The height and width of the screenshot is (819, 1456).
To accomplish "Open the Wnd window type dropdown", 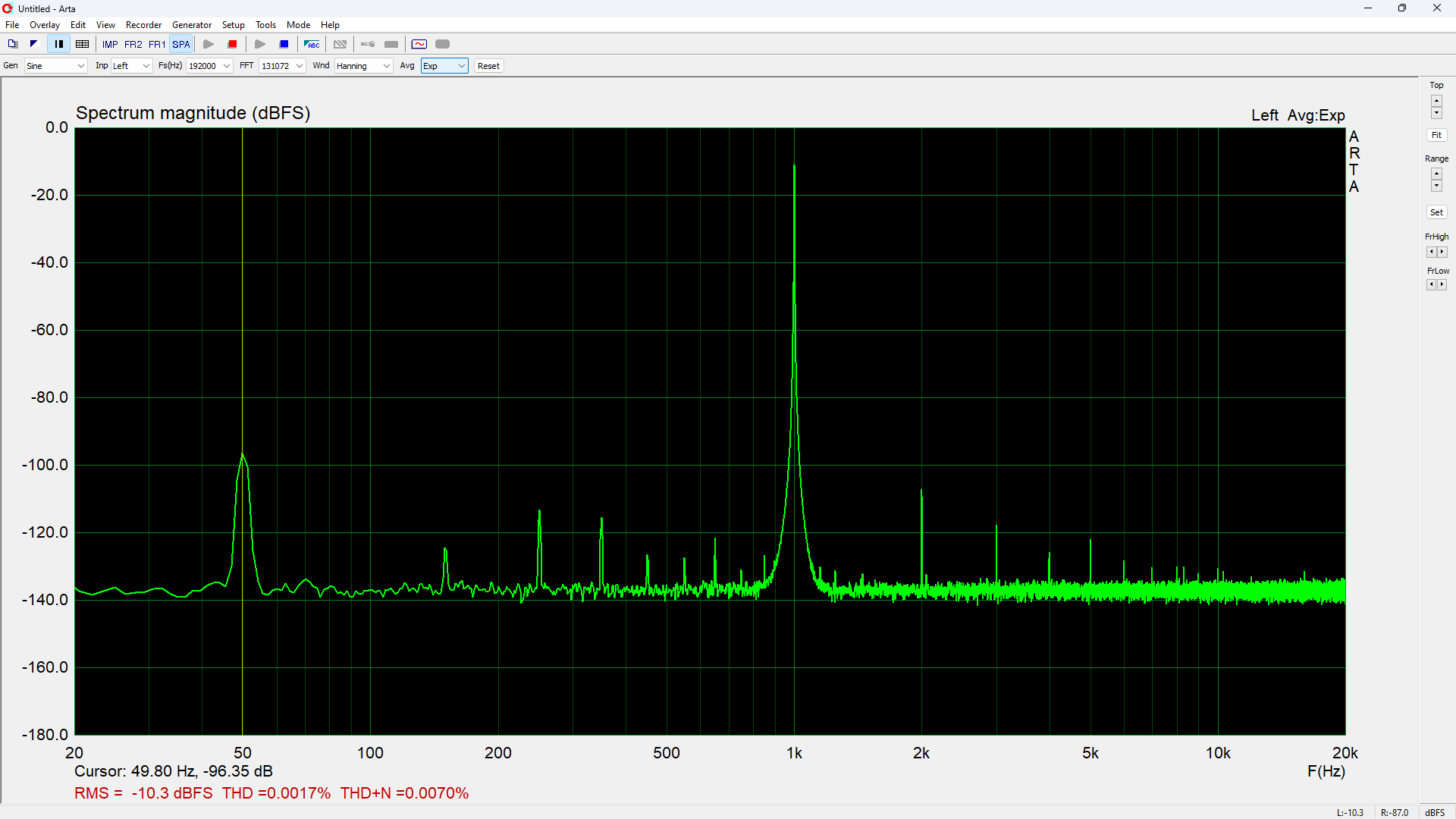I will tap(363, 66).
